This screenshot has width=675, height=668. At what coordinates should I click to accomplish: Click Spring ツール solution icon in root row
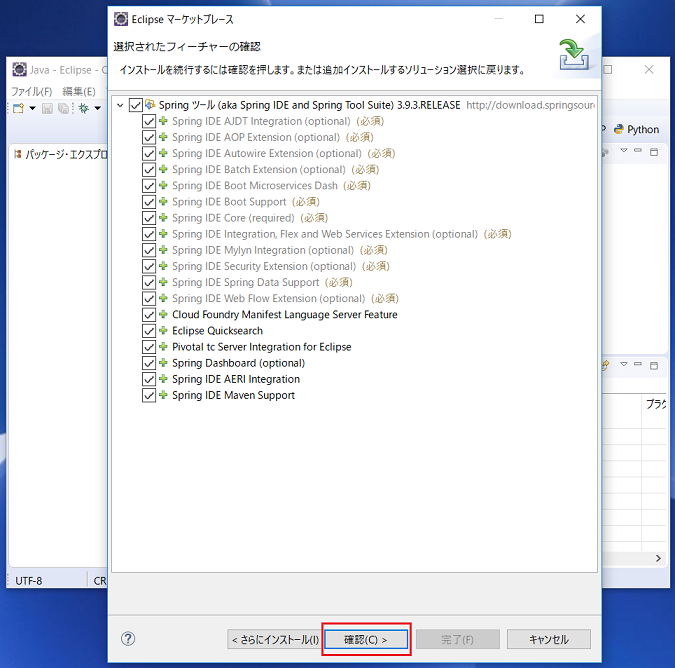[x=150, y=105]
